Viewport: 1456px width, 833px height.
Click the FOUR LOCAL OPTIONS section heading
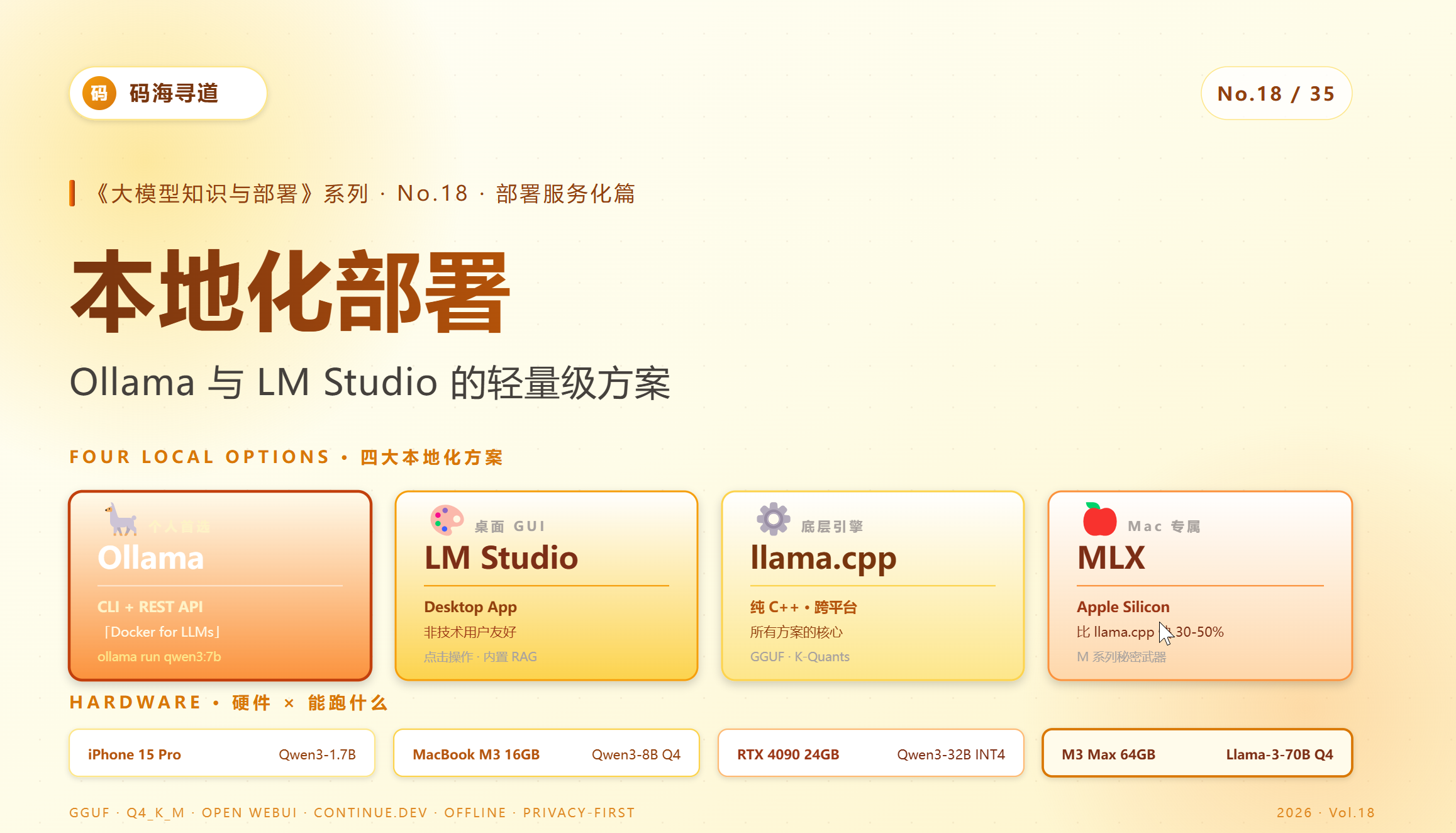[286, 457]
